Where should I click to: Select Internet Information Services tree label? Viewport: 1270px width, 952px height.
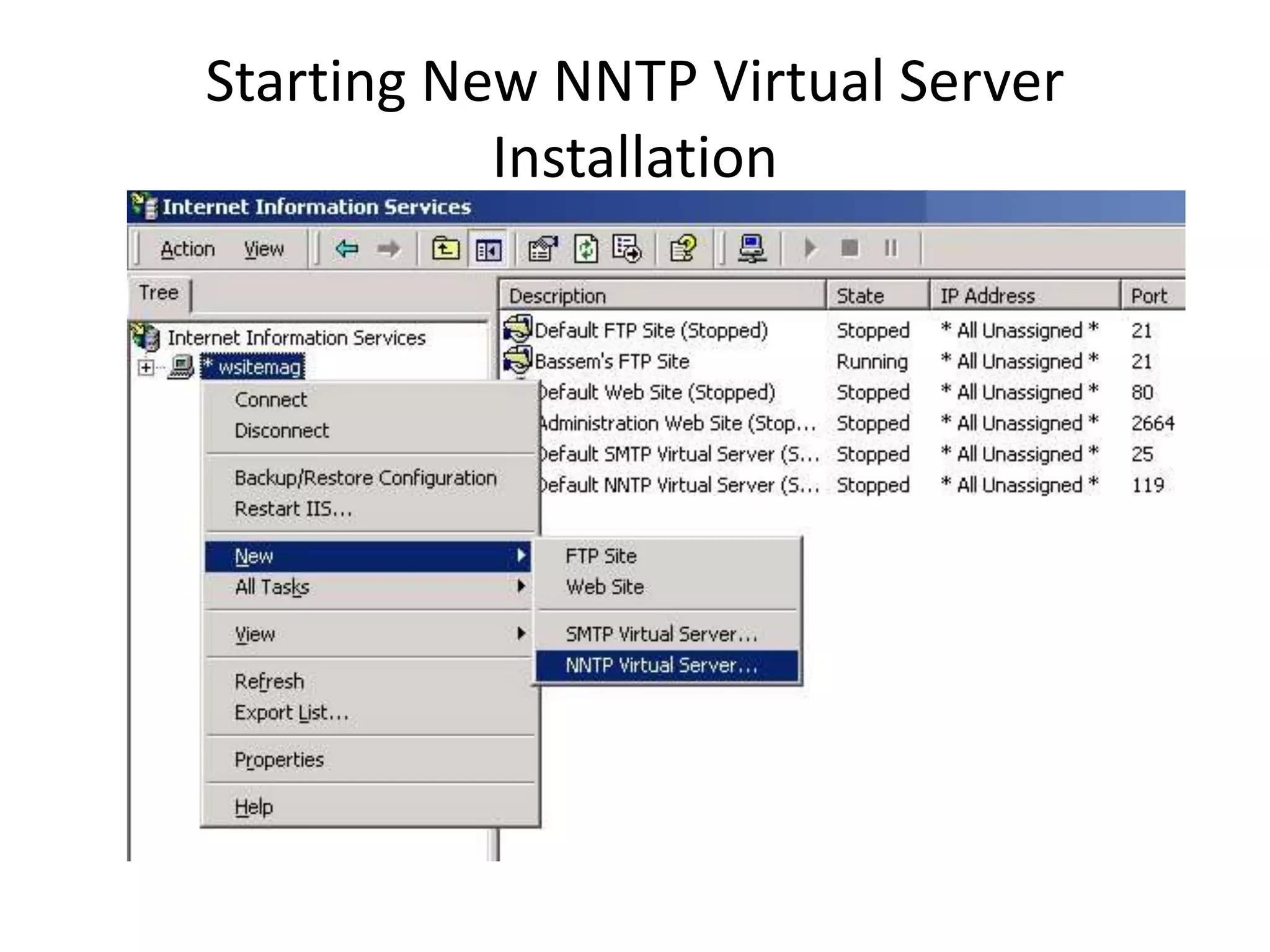pos(296,338)
